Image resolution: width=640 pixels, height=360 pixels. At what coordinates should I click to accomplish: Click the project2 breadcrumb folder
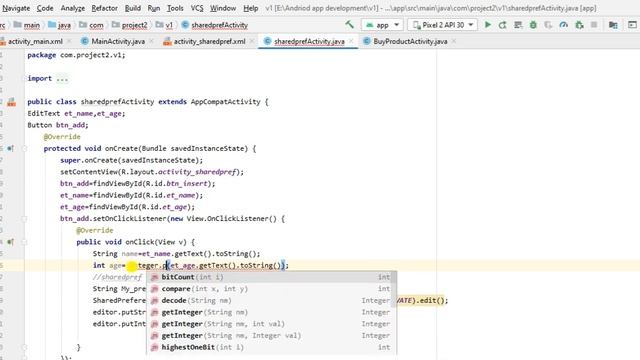pyautogui.click(x=129, y=25)
